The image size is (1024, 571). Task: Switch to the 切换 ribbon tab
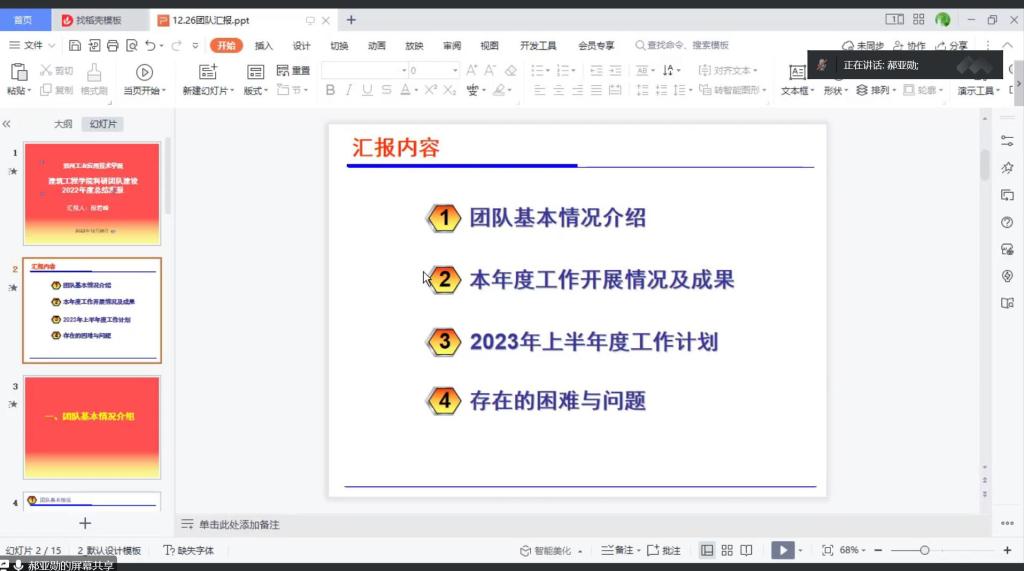(x=339, y=45)
